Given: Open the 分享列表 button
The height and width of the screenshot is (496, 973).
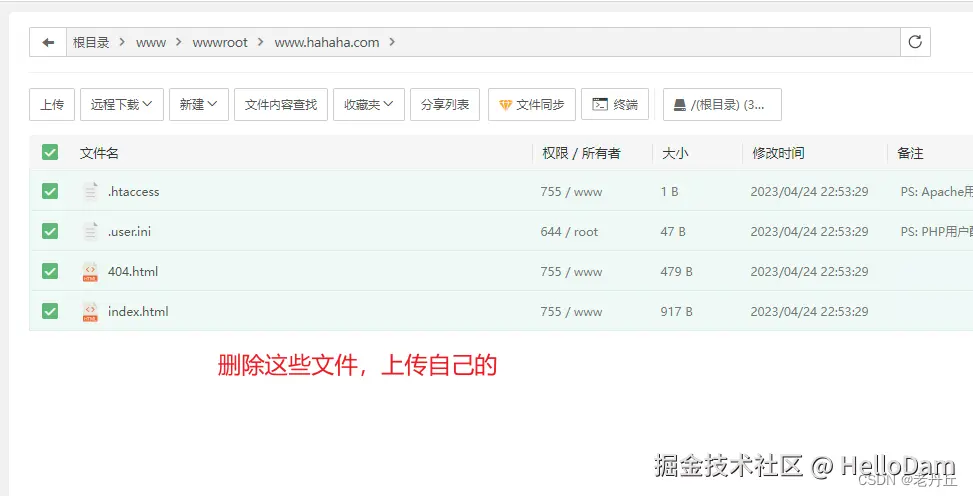Looking at the screenshot, I should (445, 104).
